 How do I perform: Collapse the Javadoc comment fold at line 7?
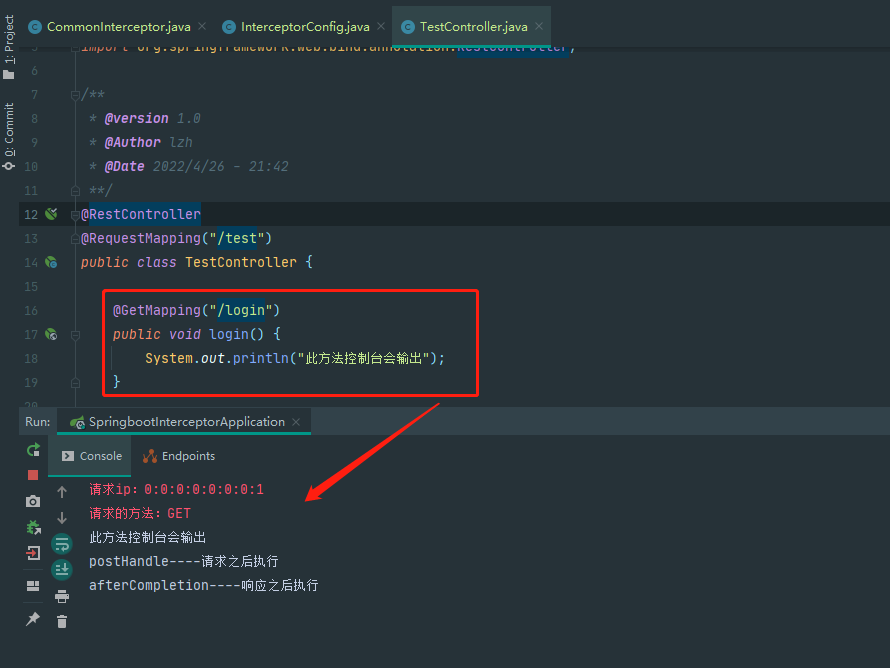pos(75,95)
